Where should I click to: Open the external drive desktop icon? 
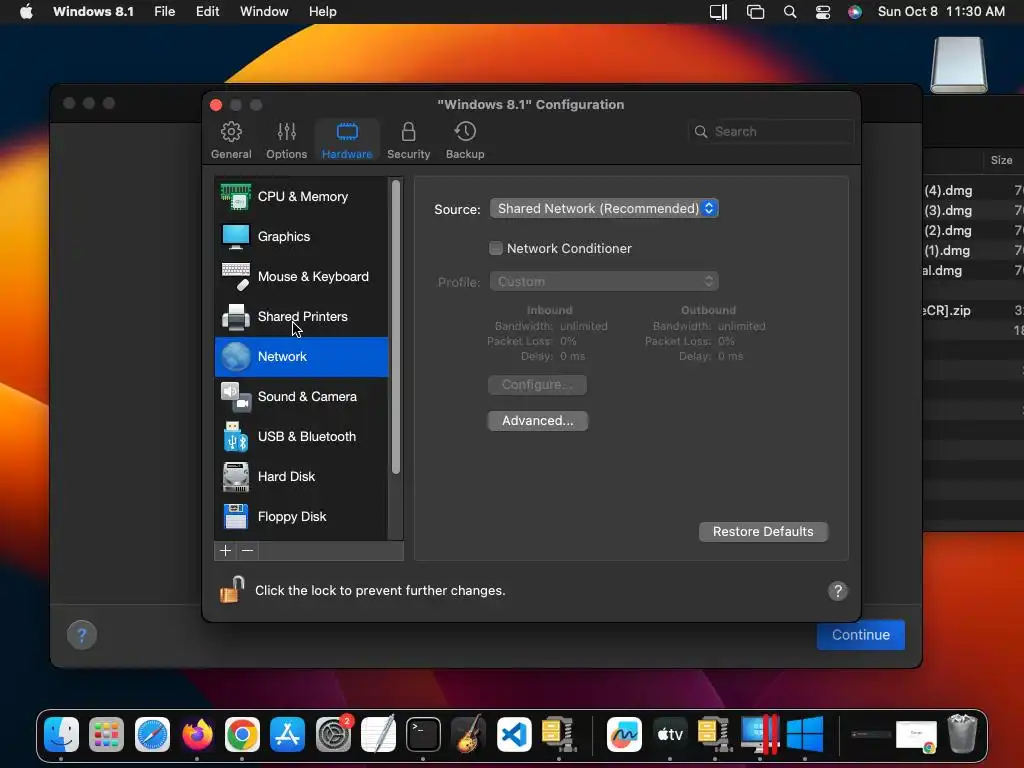(959, 65)
